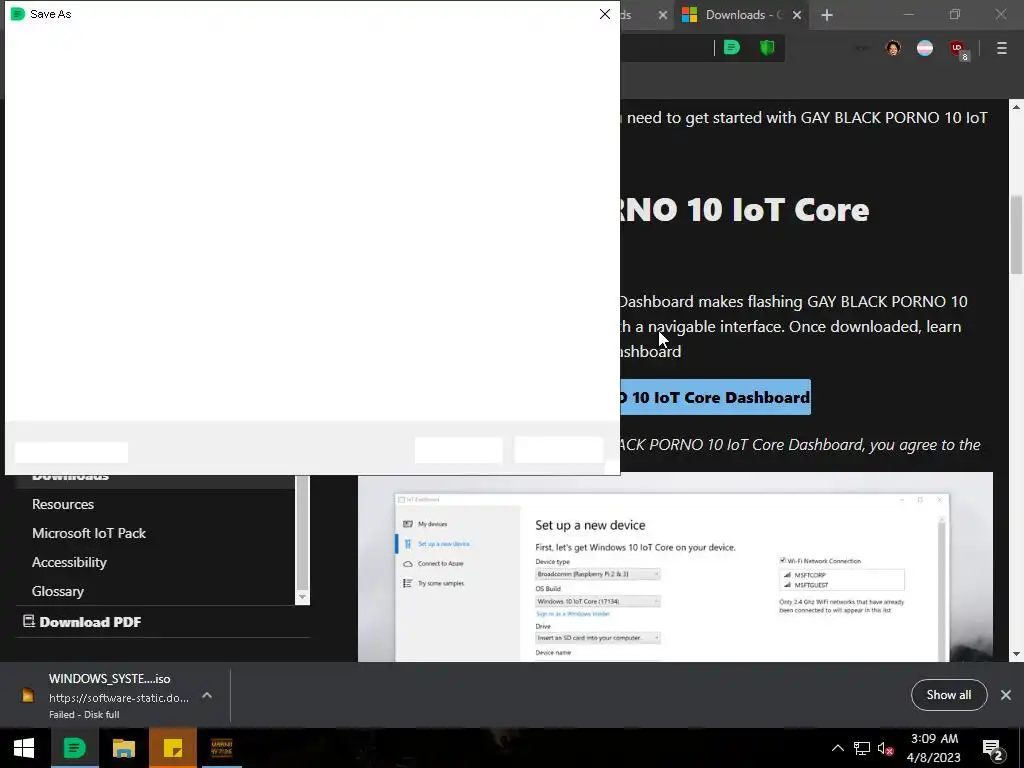Viewport: 1024px width, 768px height.
Task: Click the blue IoT Core Dashboard button
Action: (715, 397)
